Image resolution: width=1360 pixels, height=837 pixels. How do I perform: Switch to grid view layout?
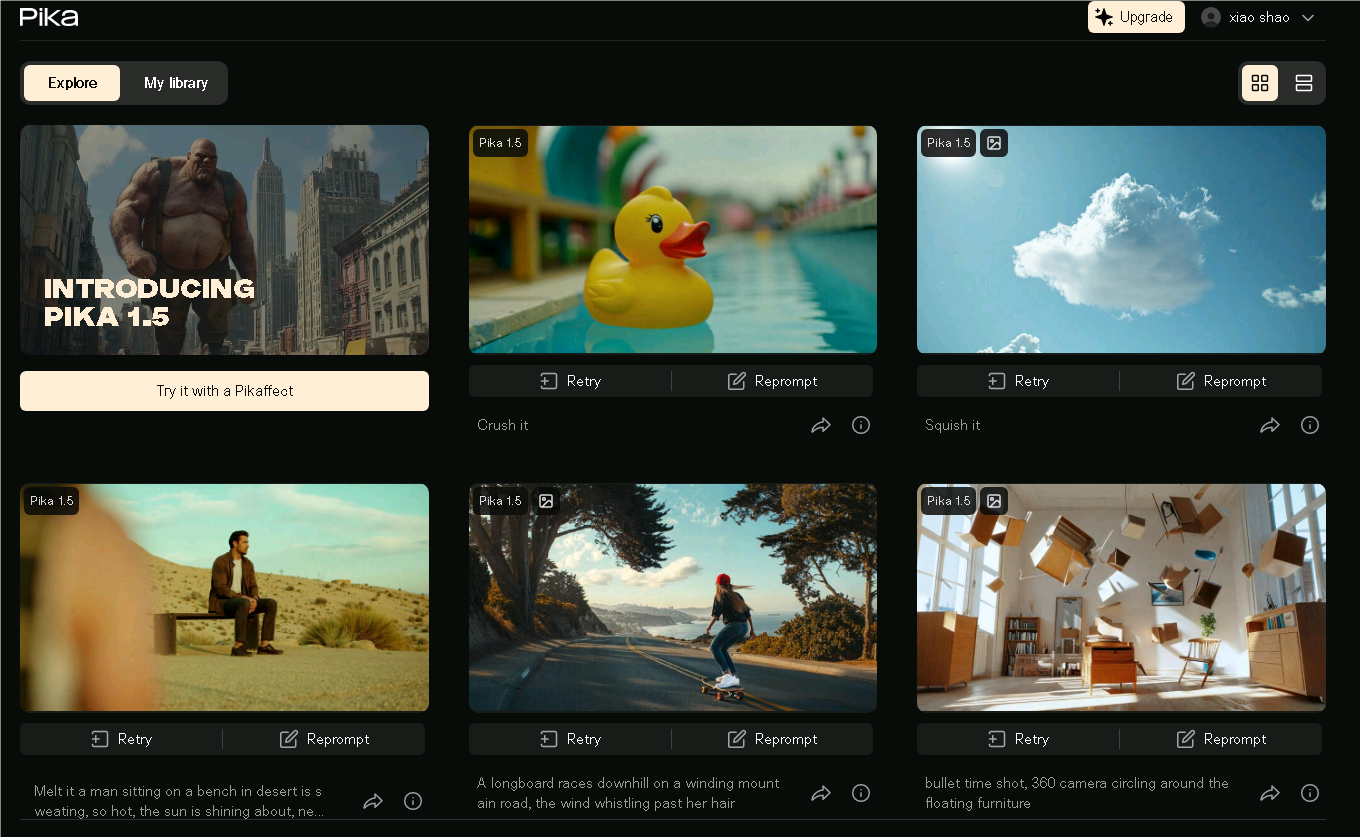point(1259,83)
